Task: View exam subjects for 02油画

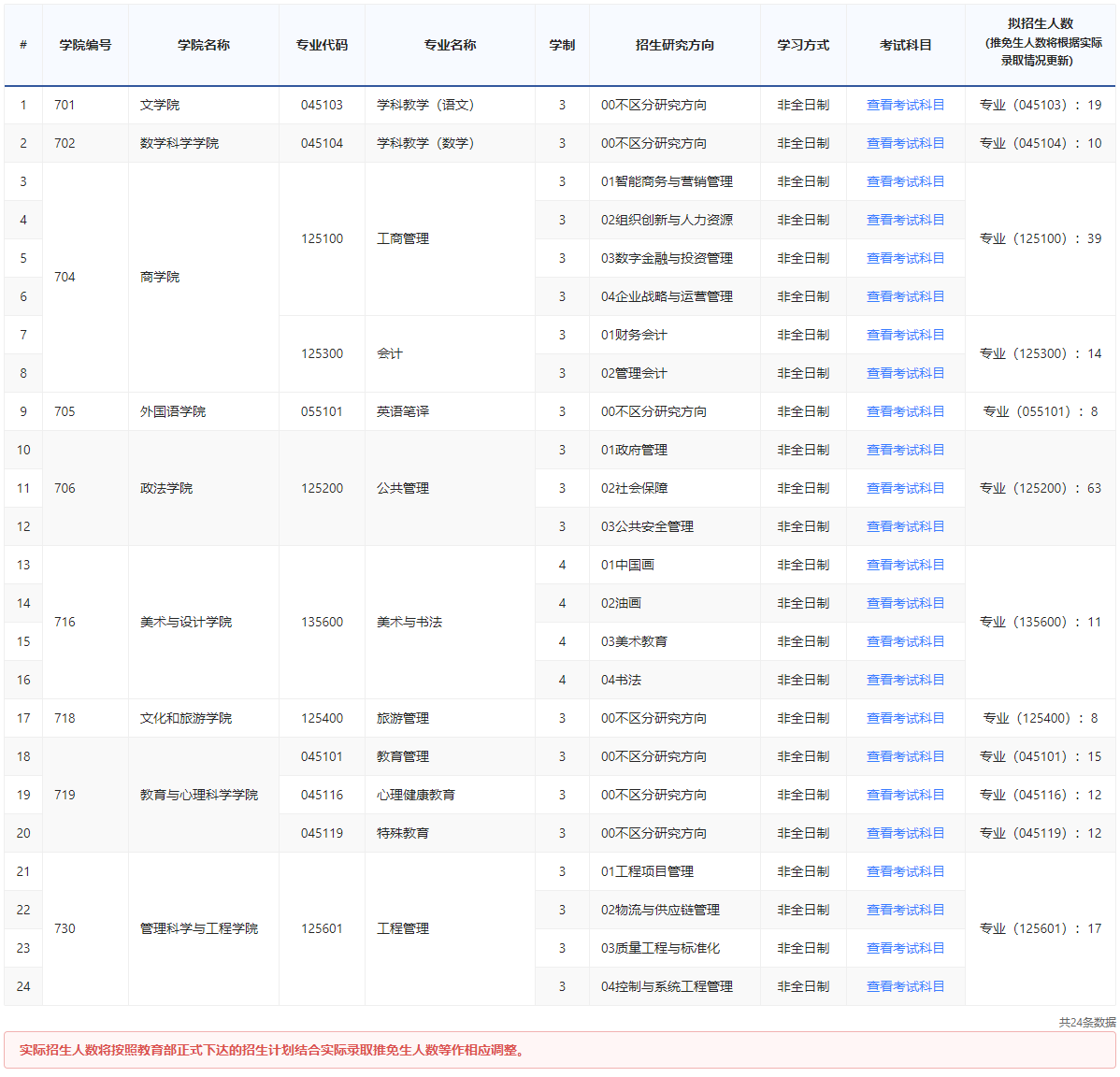Action: pyautogui.click(x=905, y=604)
